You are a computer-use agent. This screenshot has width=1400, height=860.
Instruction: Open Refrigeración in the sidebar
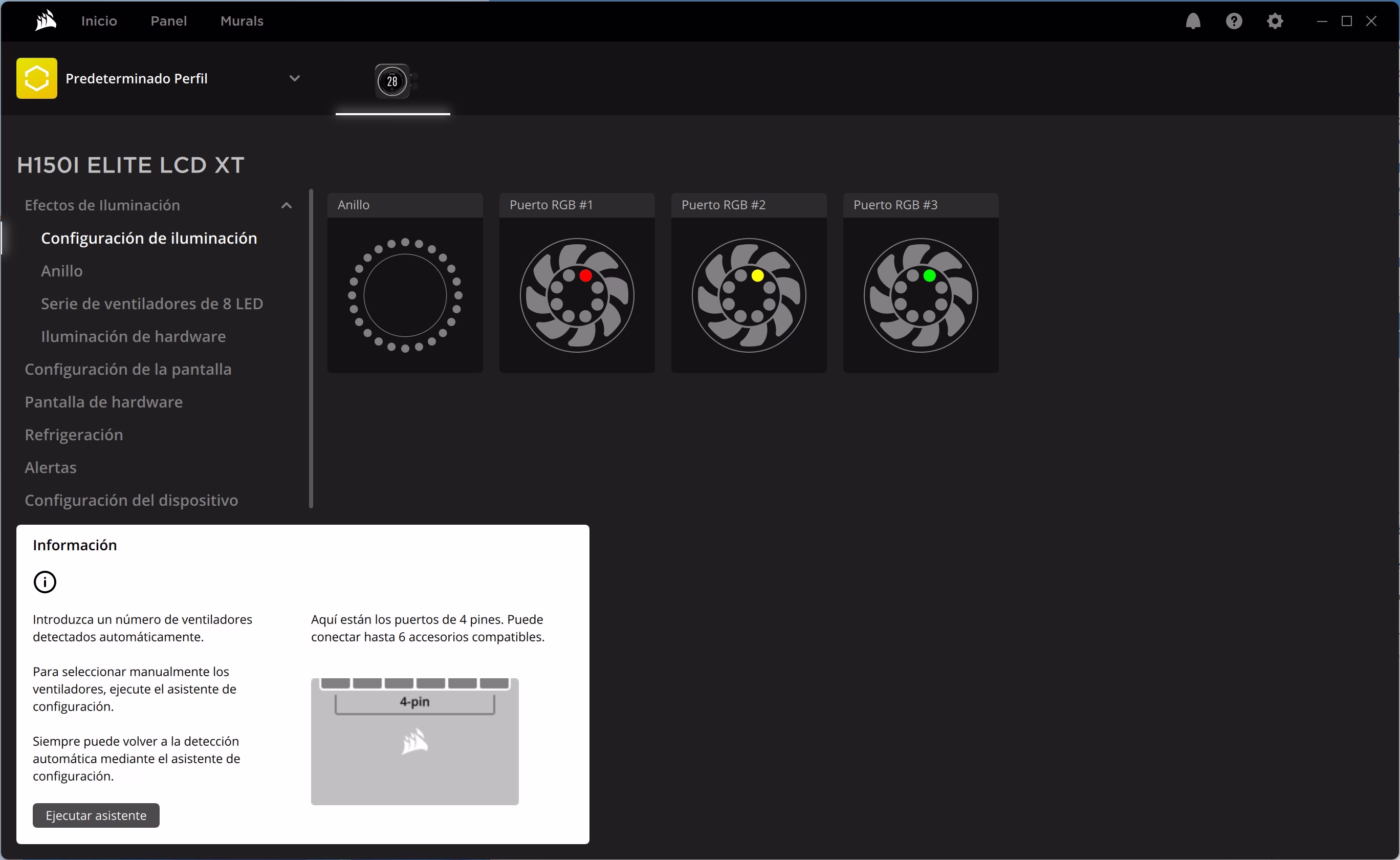(x=74, y=435)
